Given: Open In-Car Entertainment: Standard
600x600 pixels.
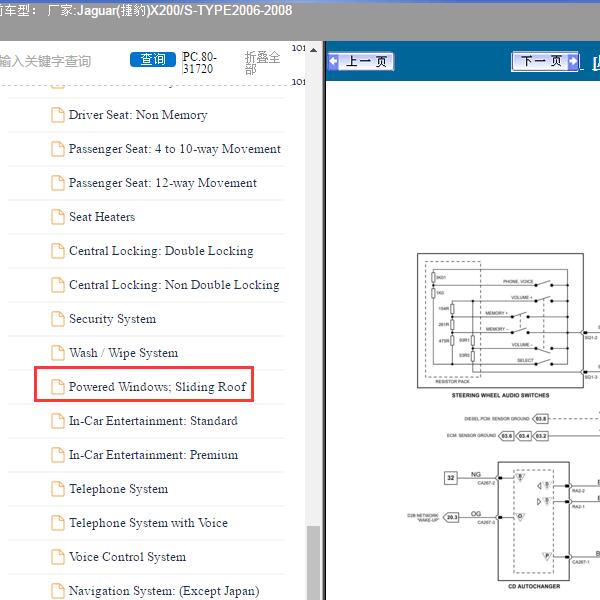Looking at the screenshot, I should (x=153, y=421).
